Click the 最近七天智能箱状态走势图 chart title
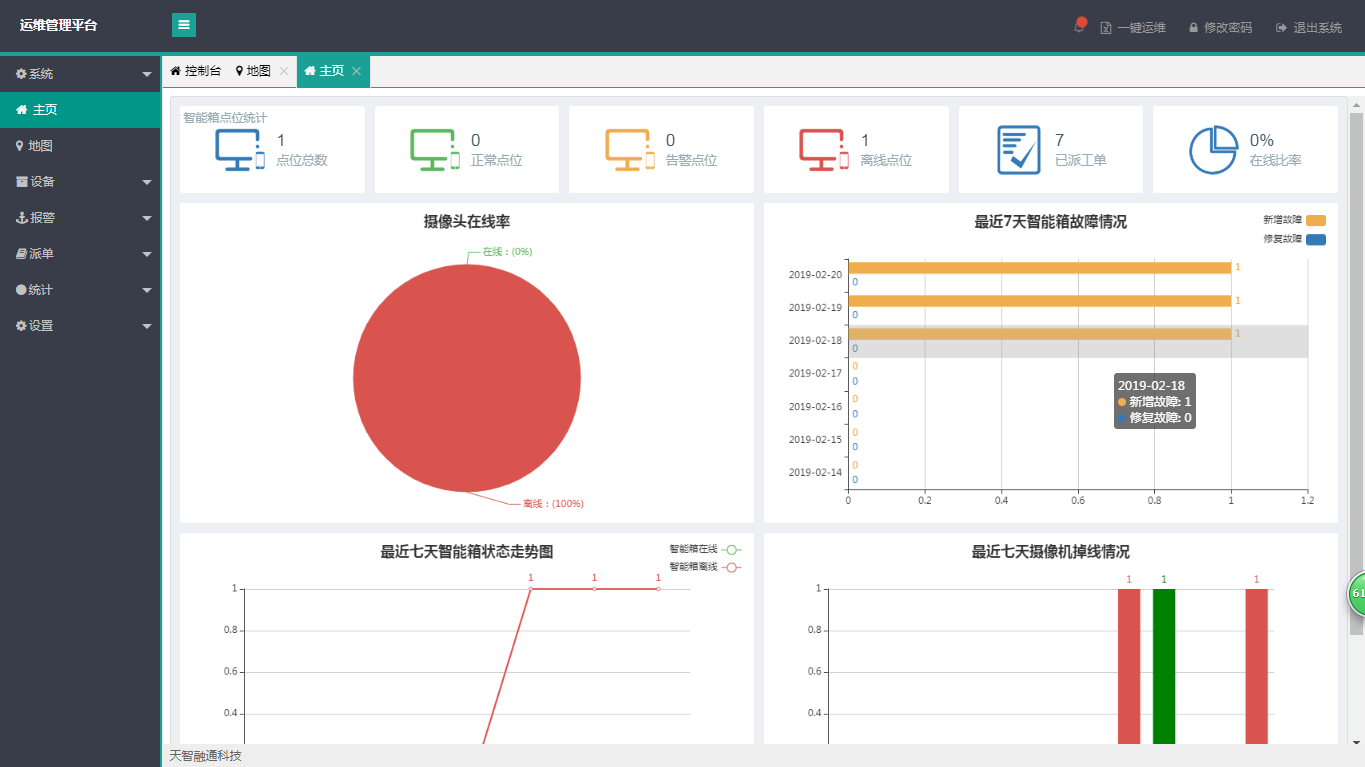 point(467,552)
